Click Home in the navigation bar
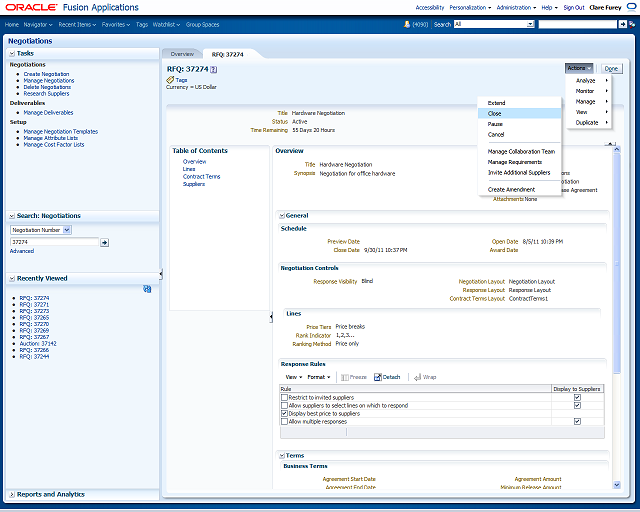Screen dimensions: 640x512 click(11, 24)
